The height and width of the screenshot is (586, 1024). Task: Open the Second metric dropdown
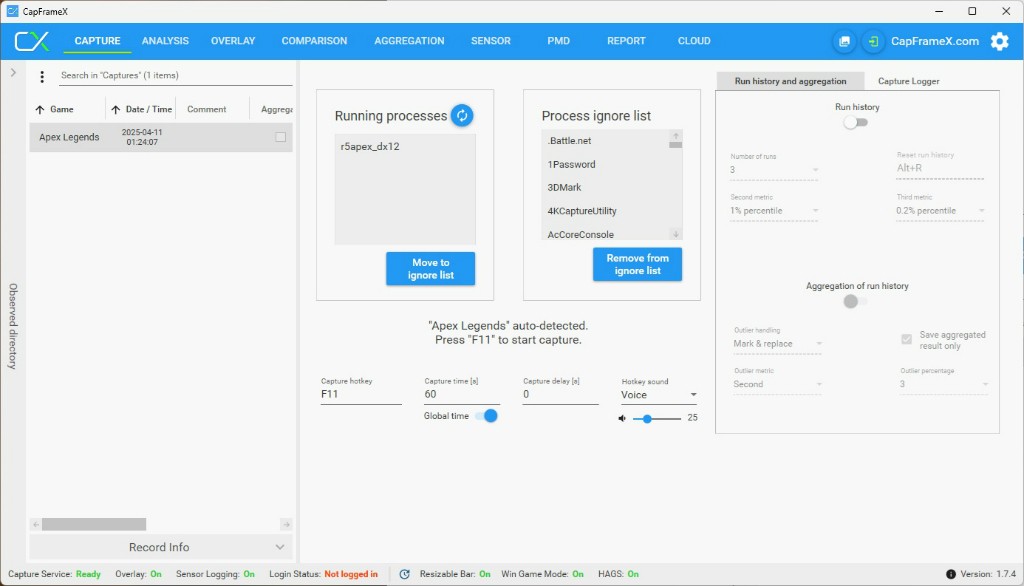(x=774, y=211)
